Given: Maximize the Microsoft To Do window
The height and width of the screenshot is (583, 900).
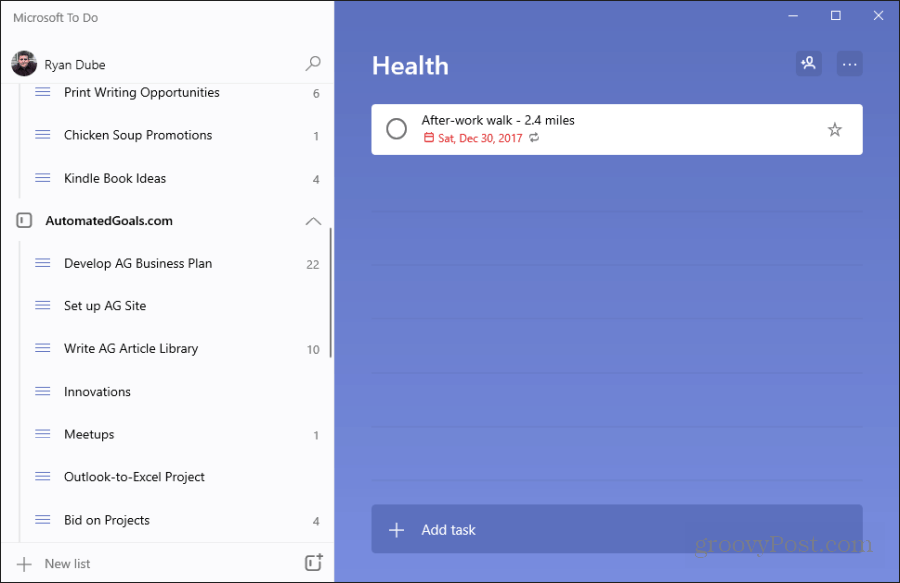Looking at the screenshot, I should pyautogui.click(x=836, y=16).
